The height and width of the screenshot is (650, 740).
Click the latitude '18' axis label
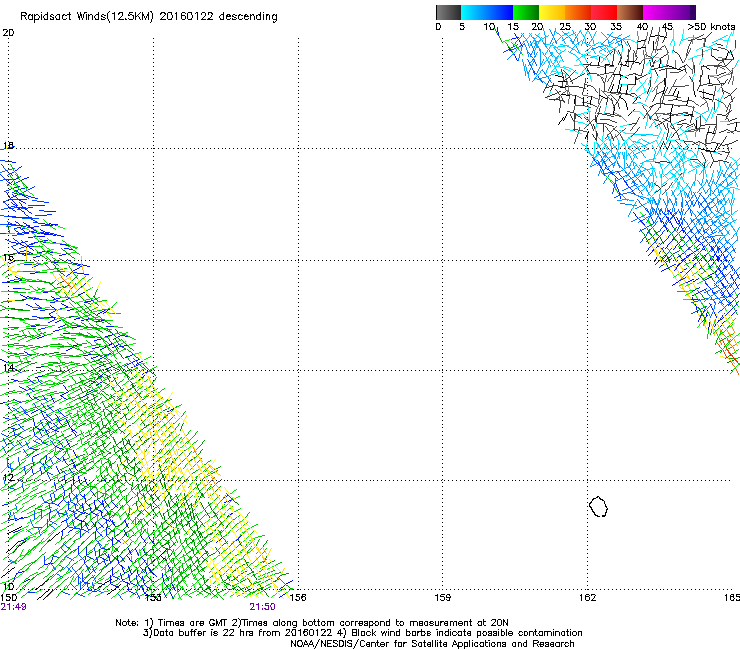click(x=8, y=145)
